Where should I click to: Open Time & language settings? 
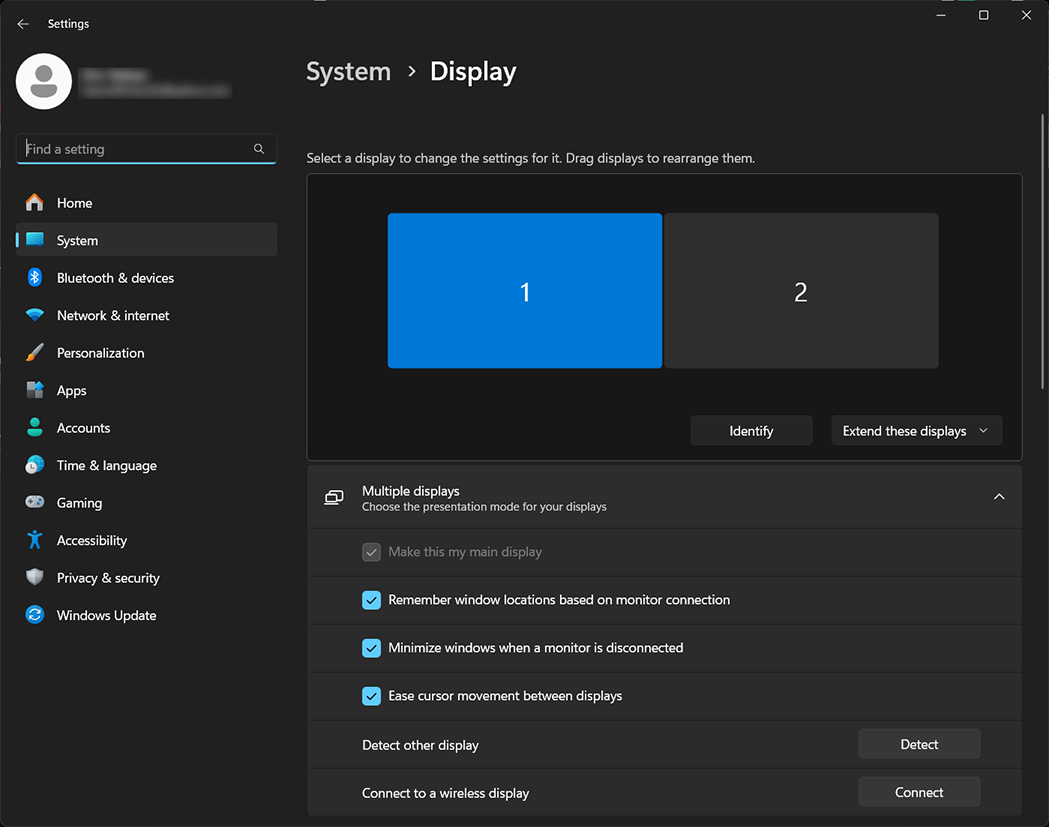click(x=106, y=466)
